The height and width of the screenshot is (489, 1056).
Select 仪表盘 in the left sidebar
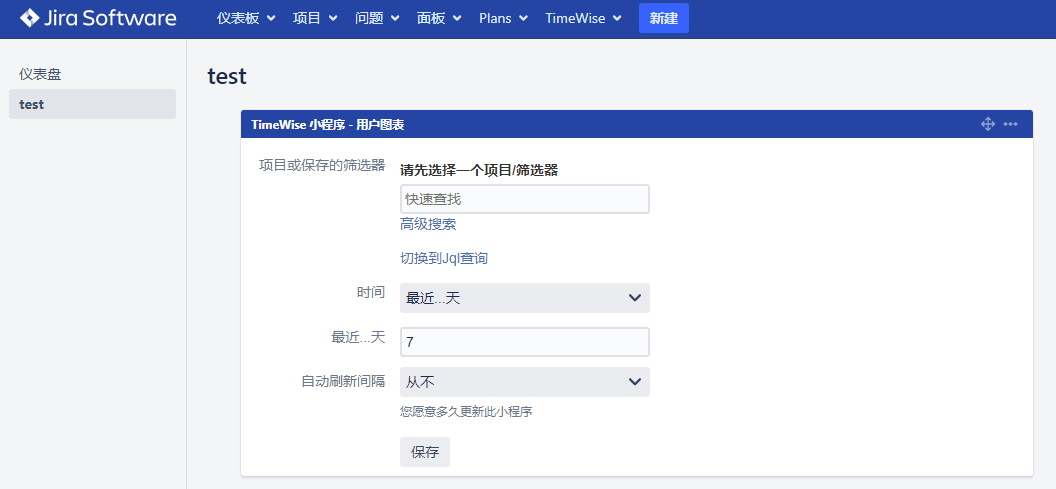pyautogui.click(x=41, y=74)
